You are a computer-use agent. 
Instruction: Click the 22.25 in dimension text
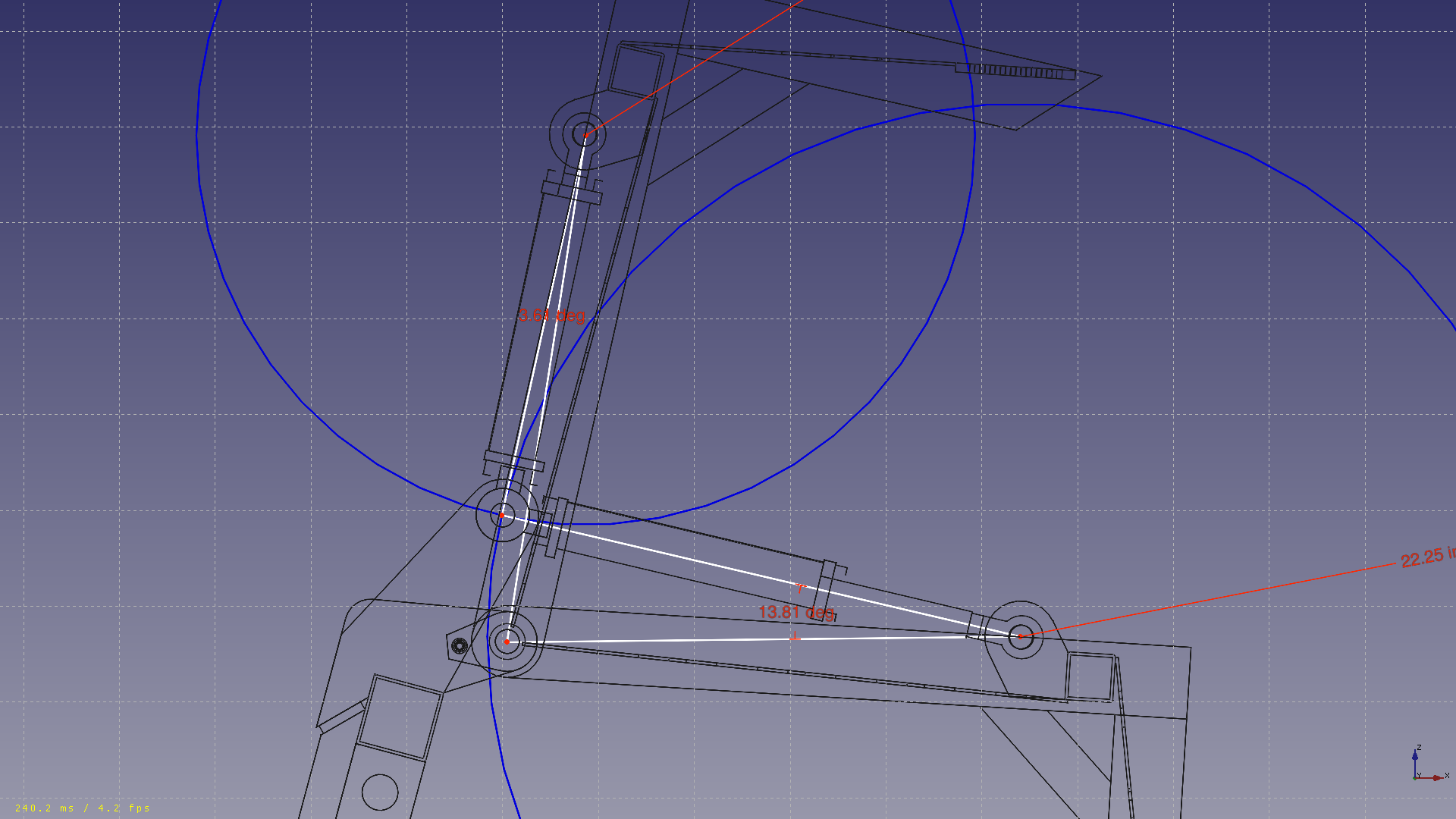point(1426,557)
